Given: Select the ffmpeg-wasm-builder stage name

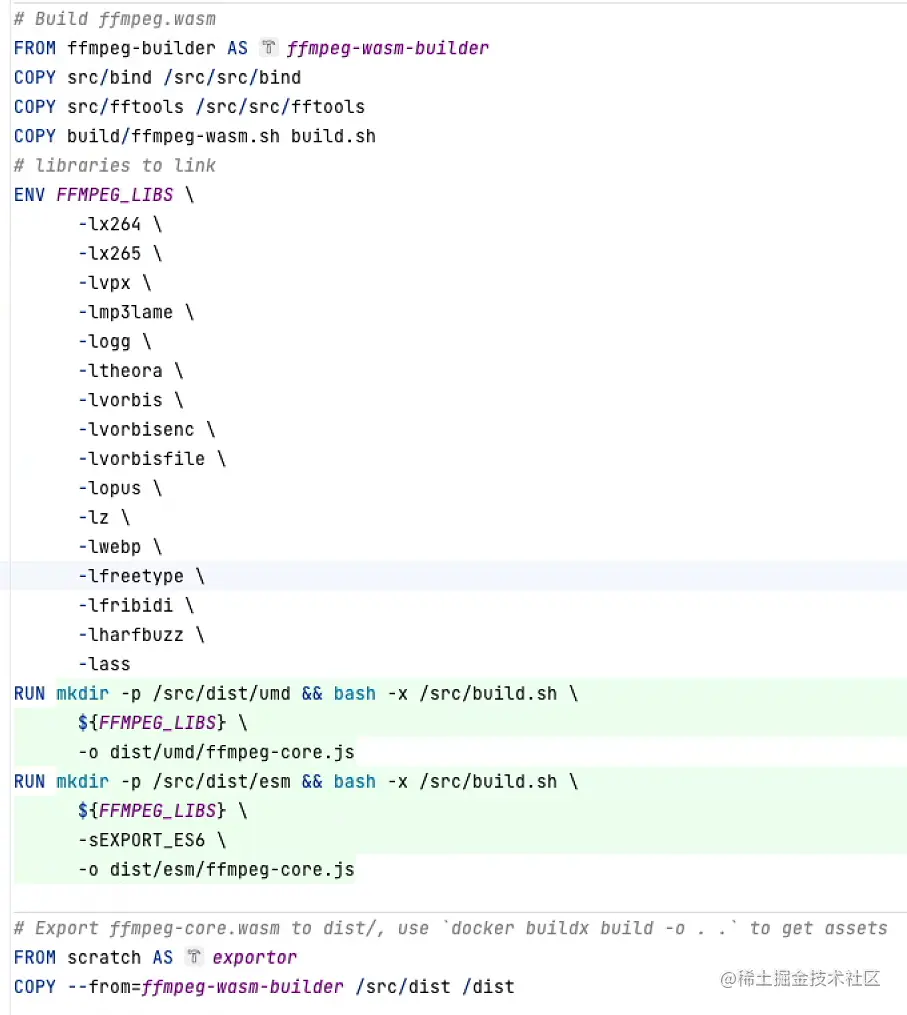Looking at the screenshot, I should (387, 47).
